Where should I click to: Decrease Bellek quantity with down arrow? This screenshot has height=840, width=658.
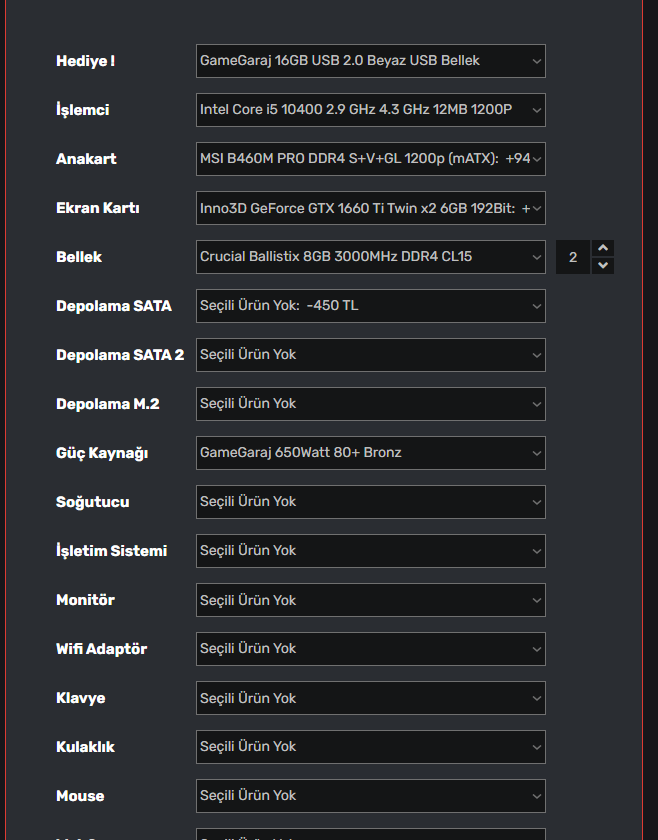[602, 266]
